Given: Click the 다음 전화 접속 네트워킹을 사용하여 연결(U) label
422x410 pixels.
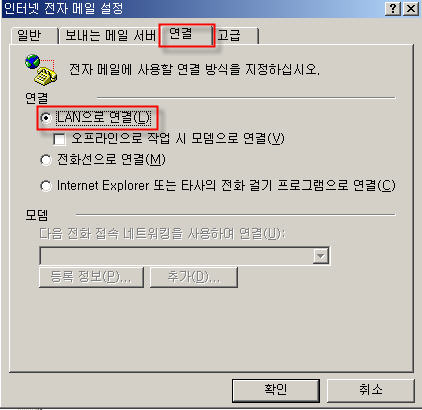Looking at the screenshot, I should tap(162, 233).
